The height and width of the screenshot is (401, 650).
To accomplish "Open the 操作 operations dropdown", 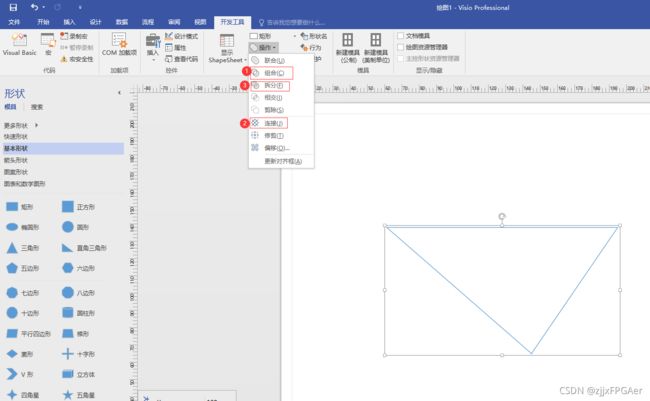I will [264, 48].
